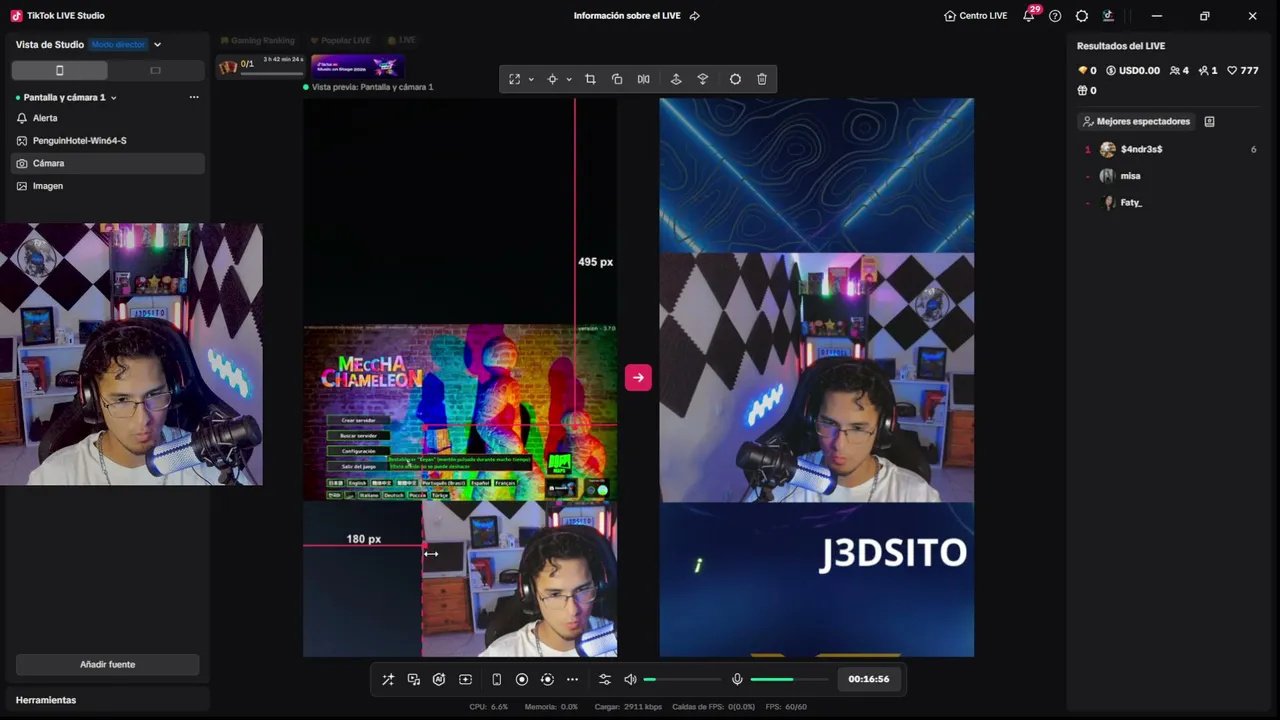
Task: Expand the Pantalla y cámara 1 scene
Action: 113,98
